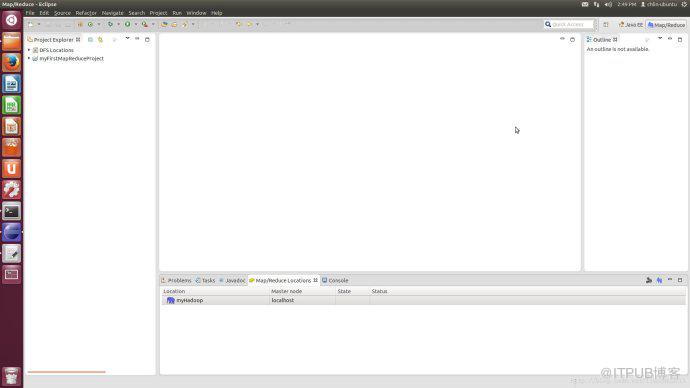The image size is (690, 388).
Task: Open the Run menu
Action: (x=177, y=13)
